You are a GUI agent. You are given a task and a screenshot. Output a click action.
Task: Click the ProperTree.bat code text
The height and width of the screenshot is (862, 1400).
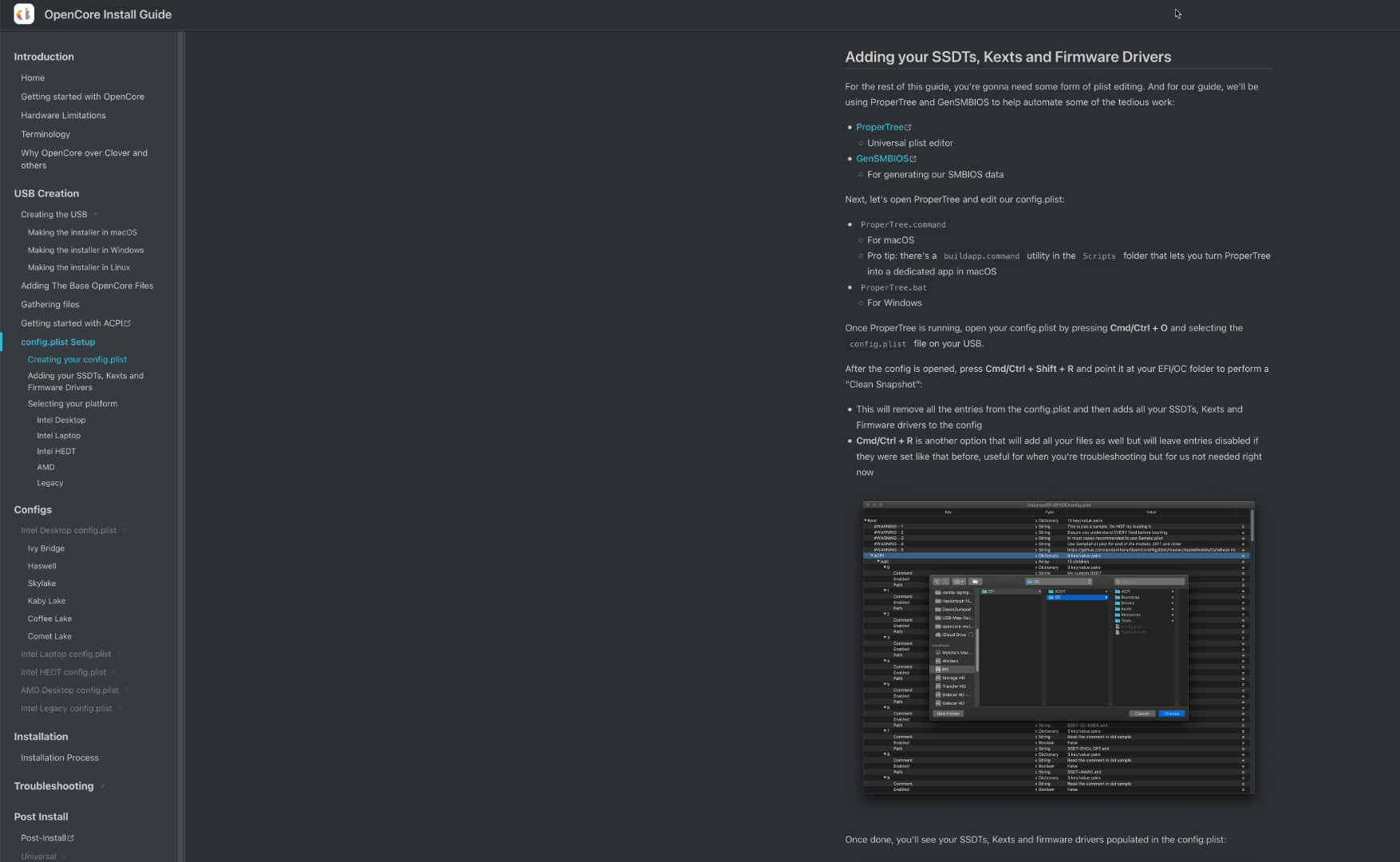coord(893,288)
